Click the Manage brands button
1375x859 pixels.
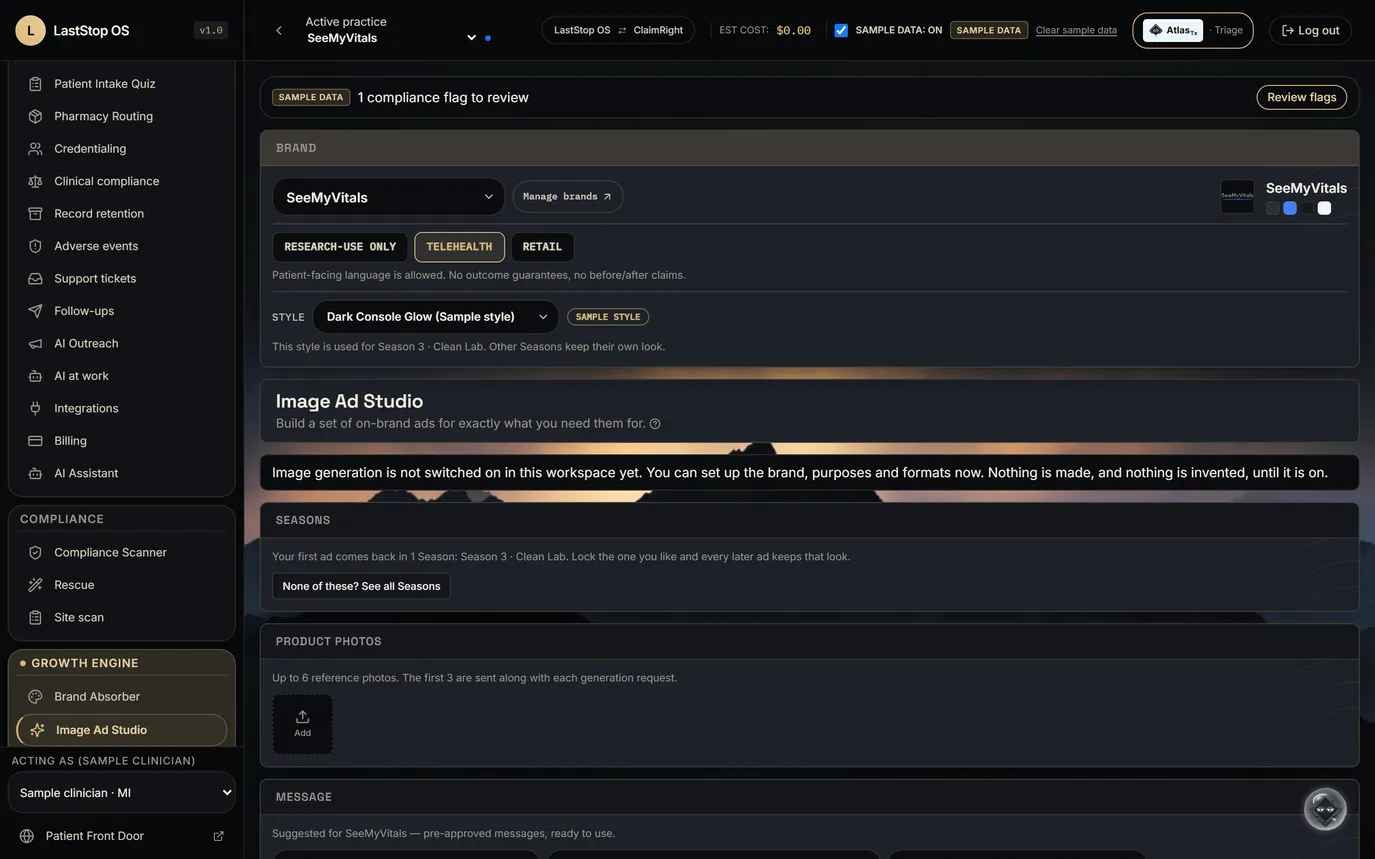[568, 197]
